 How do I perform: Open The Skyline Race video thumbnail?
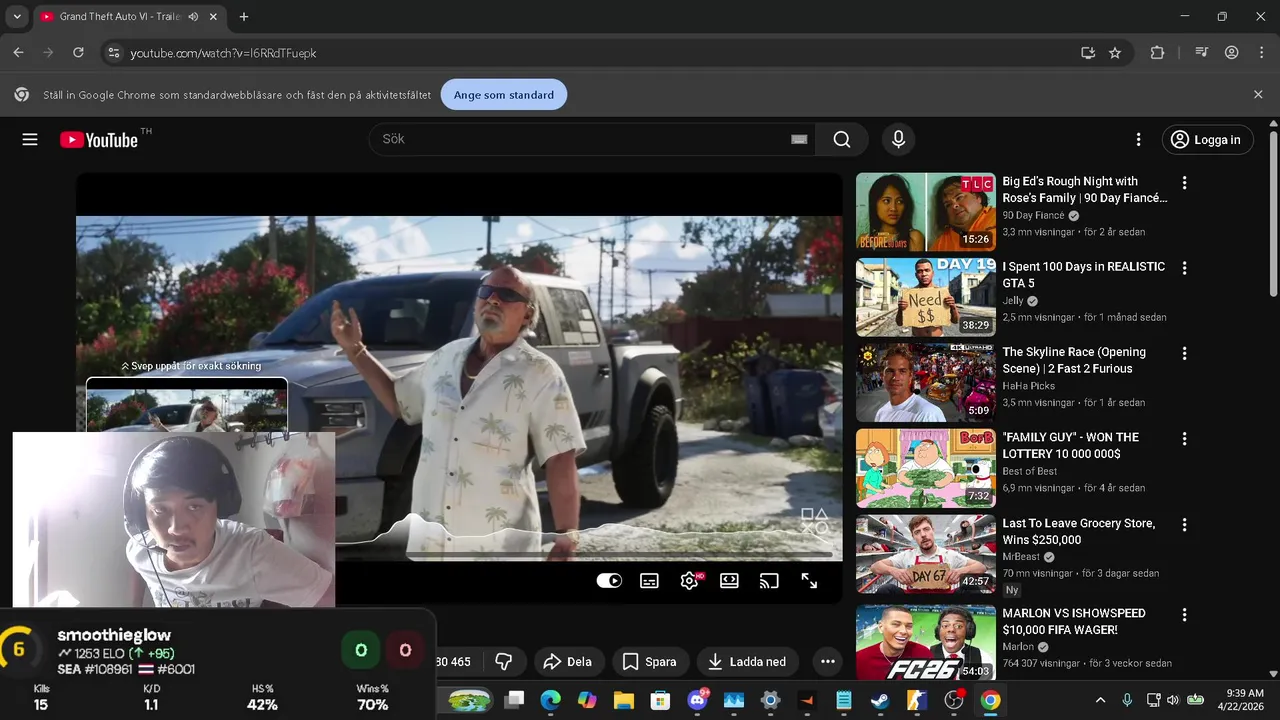coord(926,383)
